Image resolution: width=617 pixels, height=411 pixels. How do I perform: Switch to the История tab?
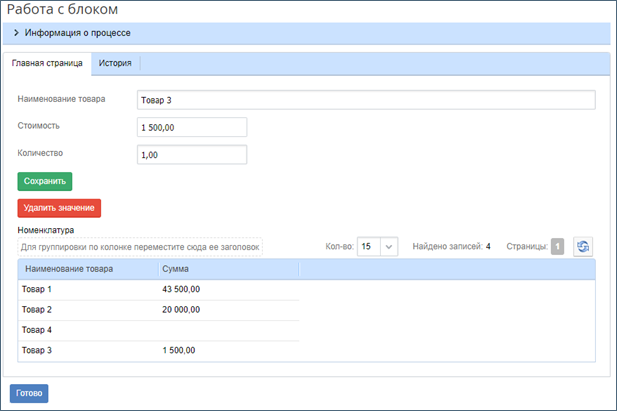click(x=115, y=63)
